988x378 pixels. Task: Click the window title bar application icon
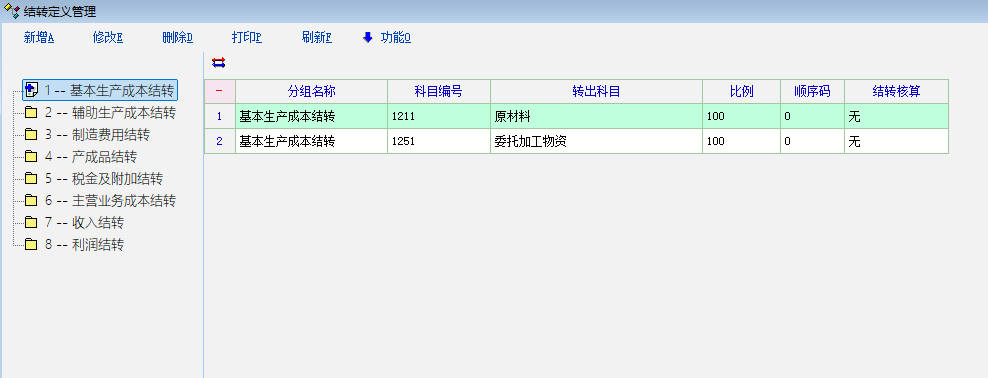coord(11,11)
